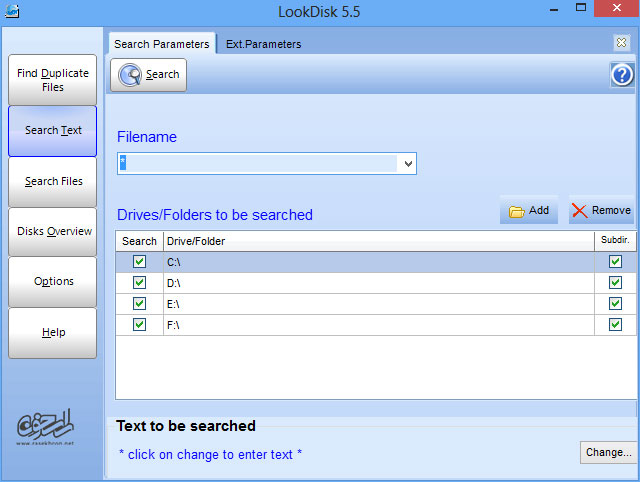Image resolution: width=640 pixels, height=482 pixels.
Task: Open the Options panel
Action: tap(53, 282)
